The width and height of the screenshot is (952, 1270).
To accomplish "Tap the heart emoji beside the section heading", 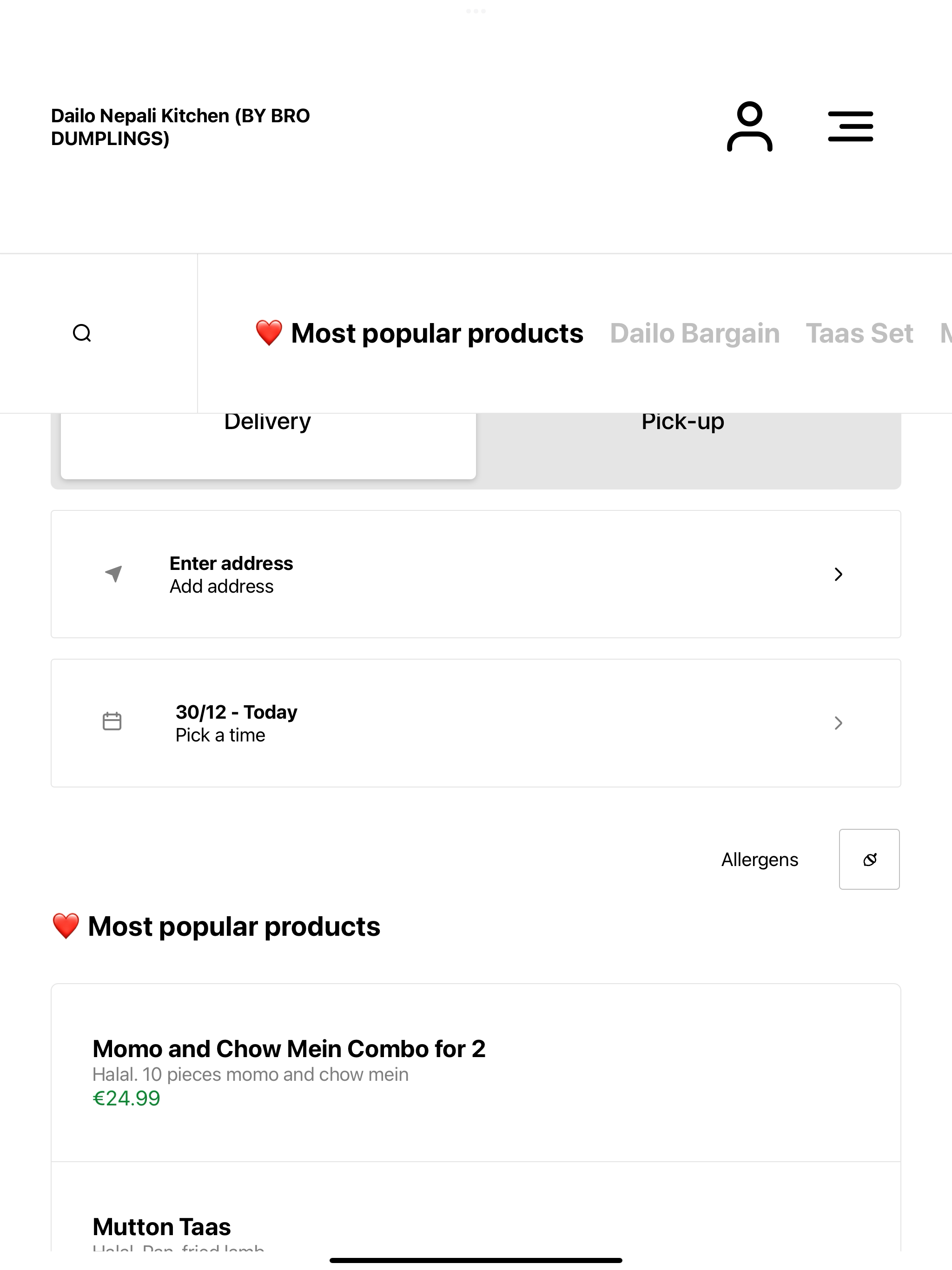I will [66, 926].
